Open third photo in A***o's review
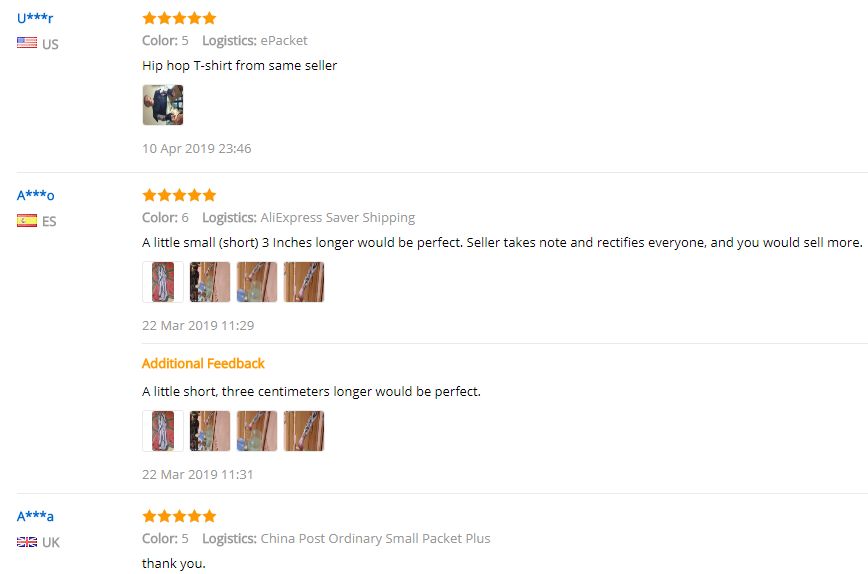 pos(257,282)
